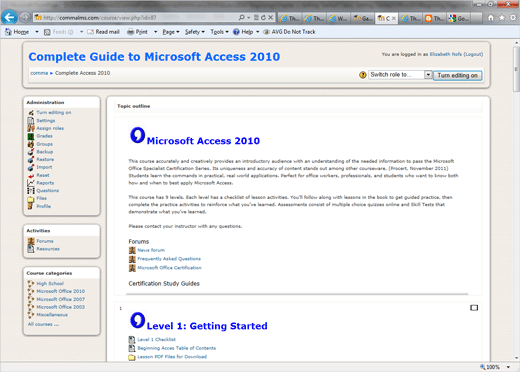
Task: Open Beginning Acces Table of Contents link
Action: pos(177,348)
